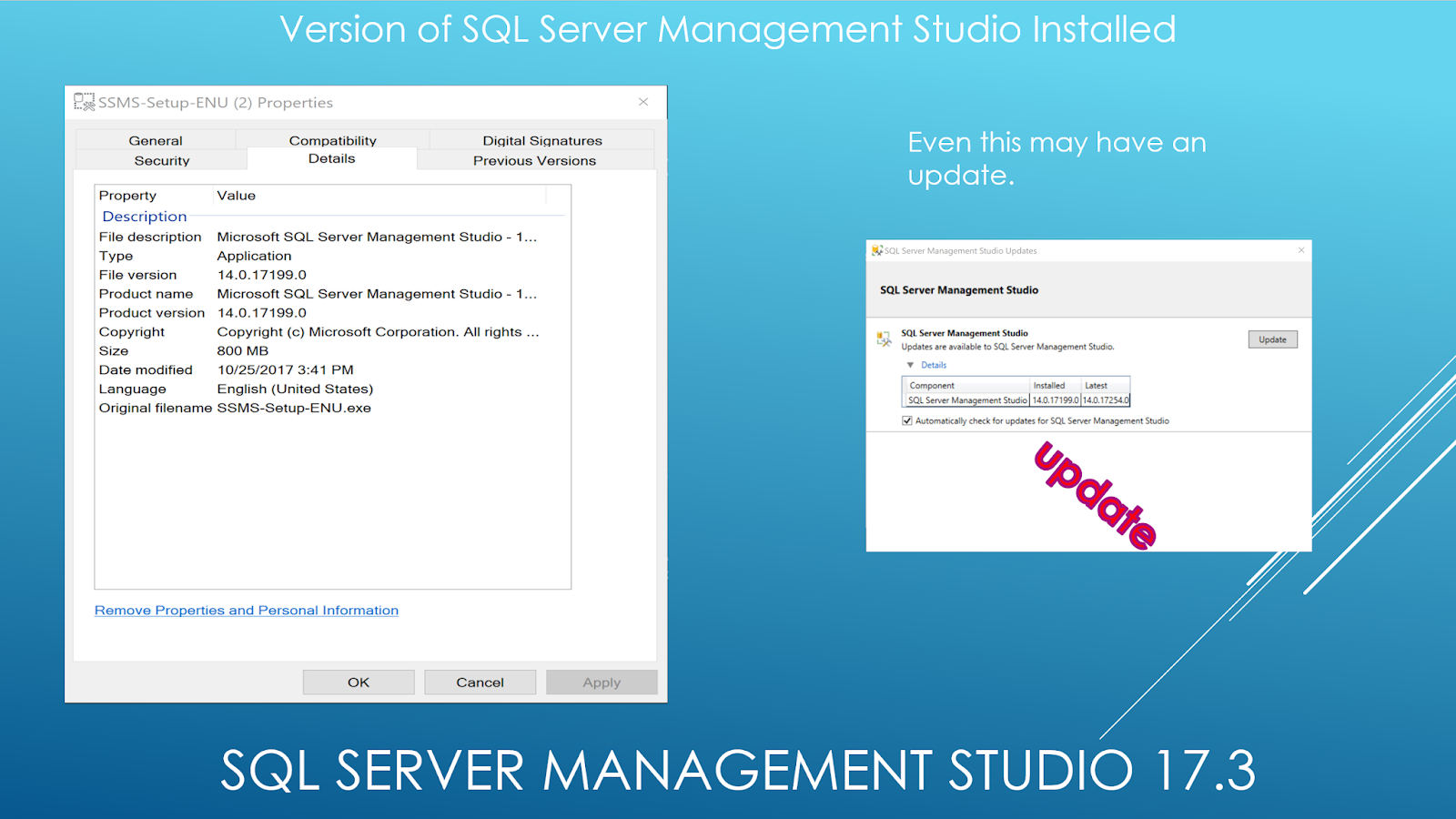1456x819 pixels.
Task: Click the Installed column header in Updates table
Action: tap(1056, 386)
